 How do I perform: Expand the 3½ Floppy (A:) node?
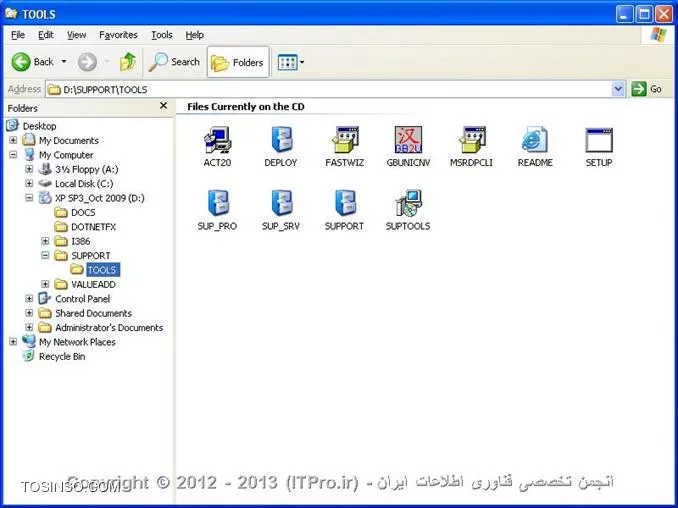click(x=29, y=169)
